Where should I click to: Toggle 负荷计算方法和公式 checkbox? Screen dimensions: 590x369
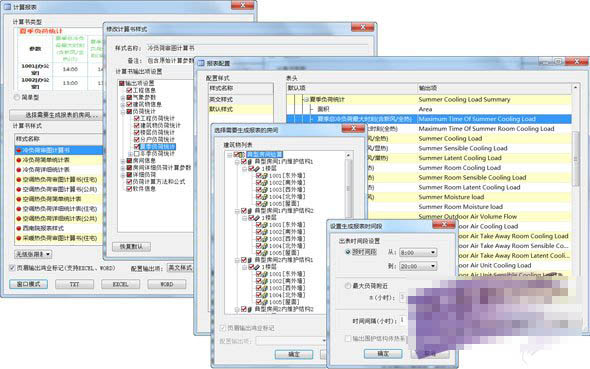tap(129, 182)
